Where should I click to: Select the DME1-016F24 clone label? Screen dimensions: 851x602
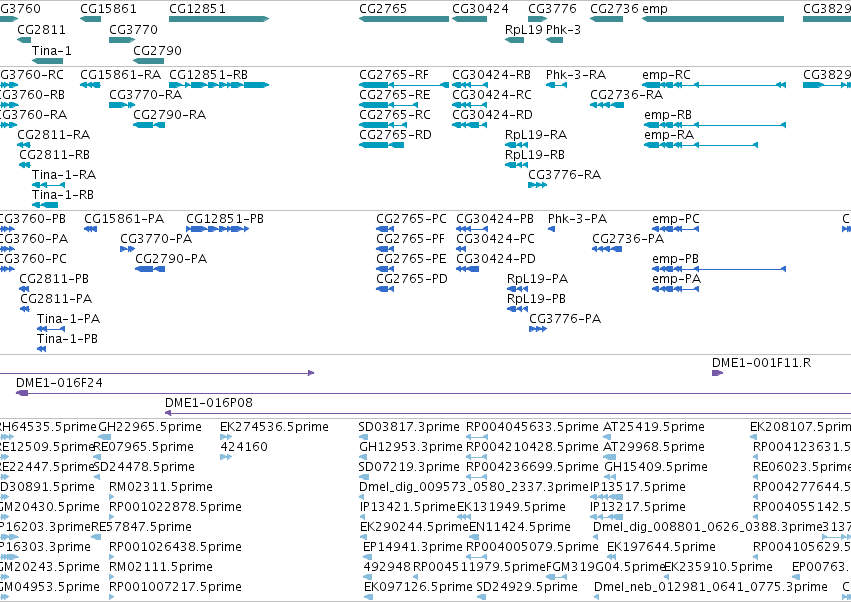[x=59, y=383]
